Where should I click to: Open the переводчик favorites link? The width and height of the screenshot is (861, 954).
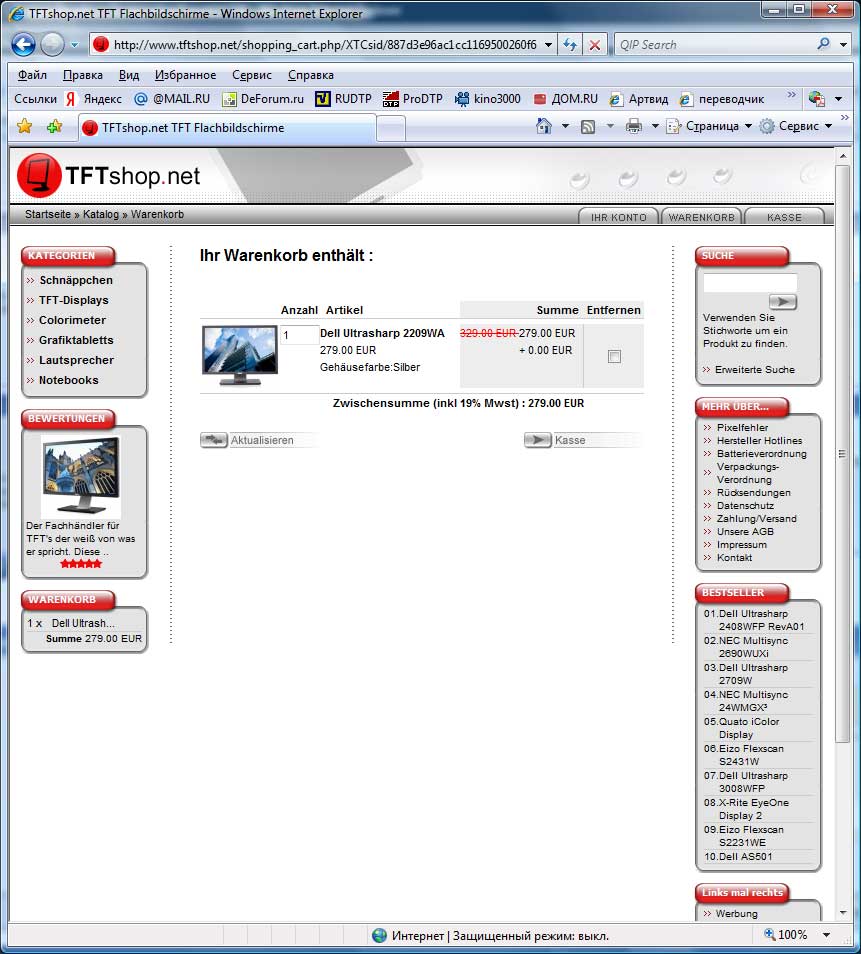pyautogui.click(x=722, y=99)
